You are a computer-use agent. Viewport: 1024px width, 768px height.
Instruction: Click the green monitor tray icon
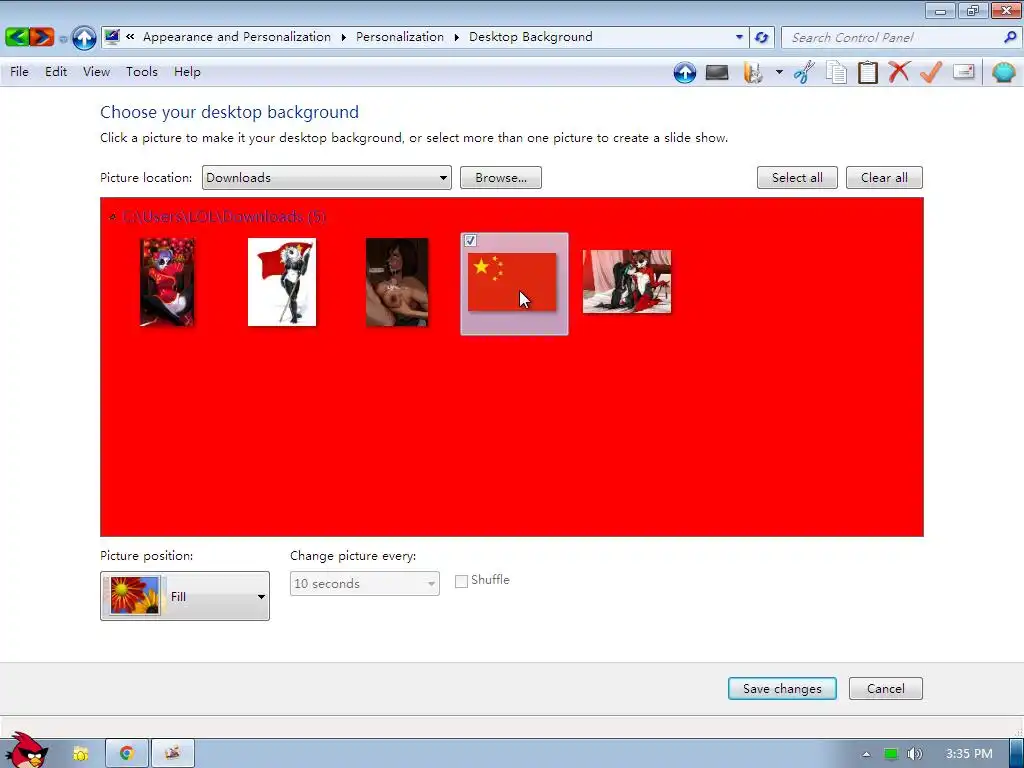(891, 754)
